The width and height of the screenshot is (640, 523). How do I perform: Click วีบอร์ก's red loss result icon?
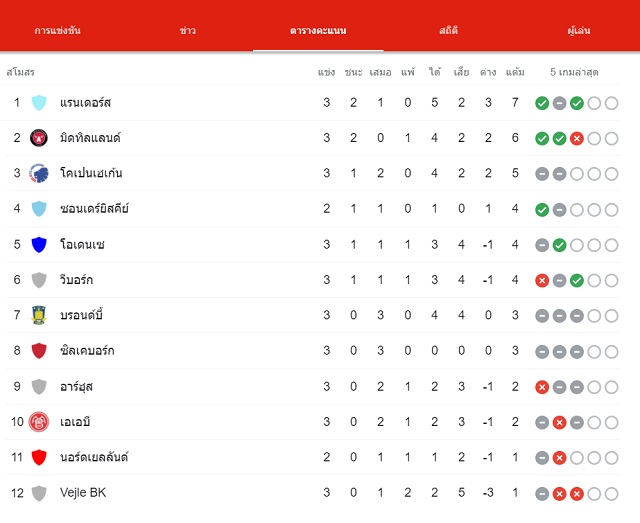point(542,280)
